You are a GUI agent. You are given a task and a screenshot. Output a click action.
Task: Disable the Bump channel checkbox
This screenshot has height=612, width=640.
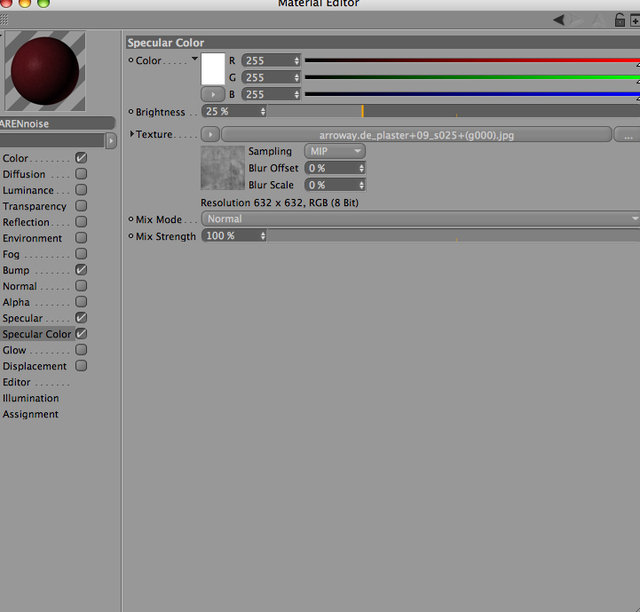[x=81, y=270]
